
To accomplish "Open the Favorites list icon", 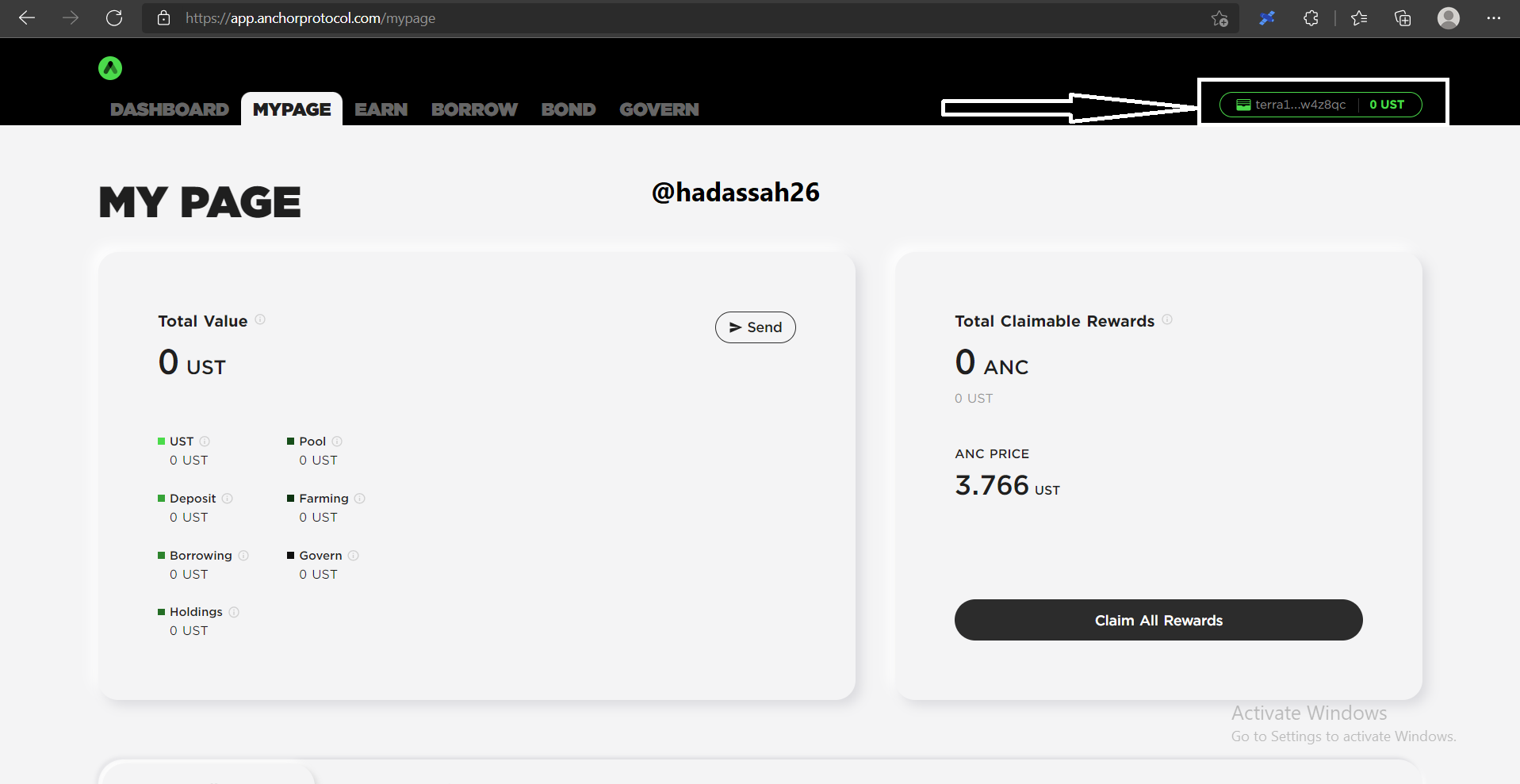I will click(1359, 17).
